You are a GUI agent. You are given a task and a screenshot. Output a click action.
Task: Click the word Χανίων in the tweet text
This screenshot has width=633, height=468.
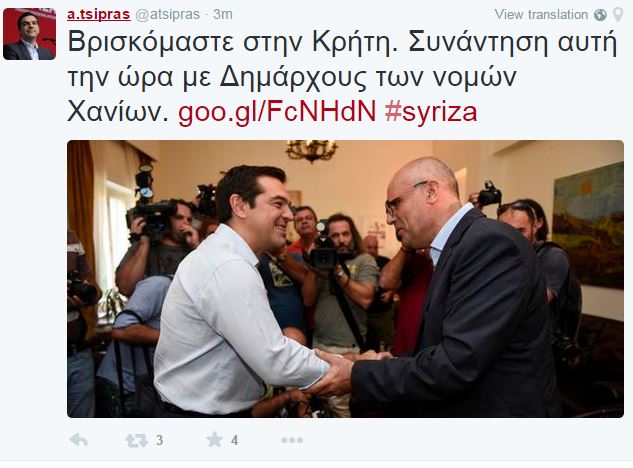pyautogui.click(x=117, y=111)
